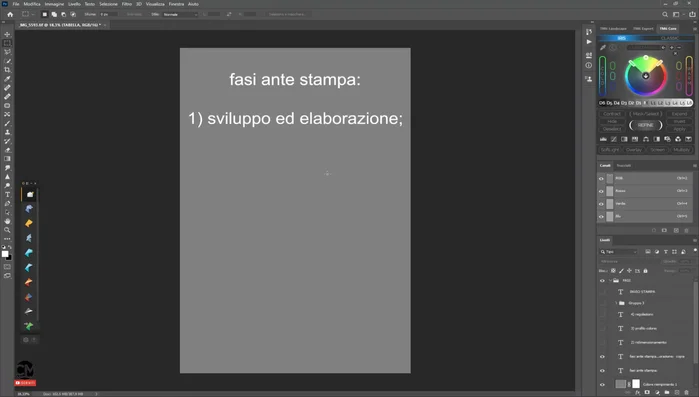Open the layer filter Tipo dropdown
Screen dimensions: 699x397
click(x=619, y=252)
